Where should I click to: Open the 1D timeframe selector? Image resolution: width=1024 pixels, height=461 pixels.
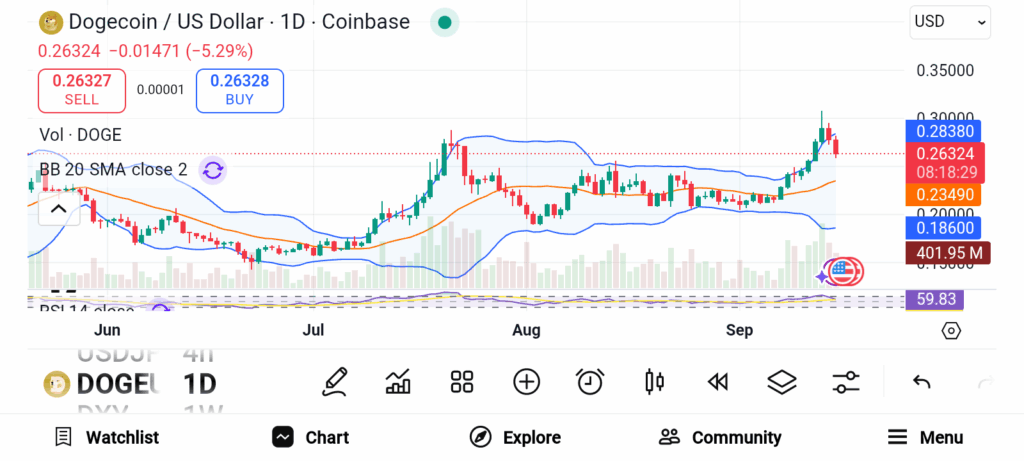click(x=199, y=383)
